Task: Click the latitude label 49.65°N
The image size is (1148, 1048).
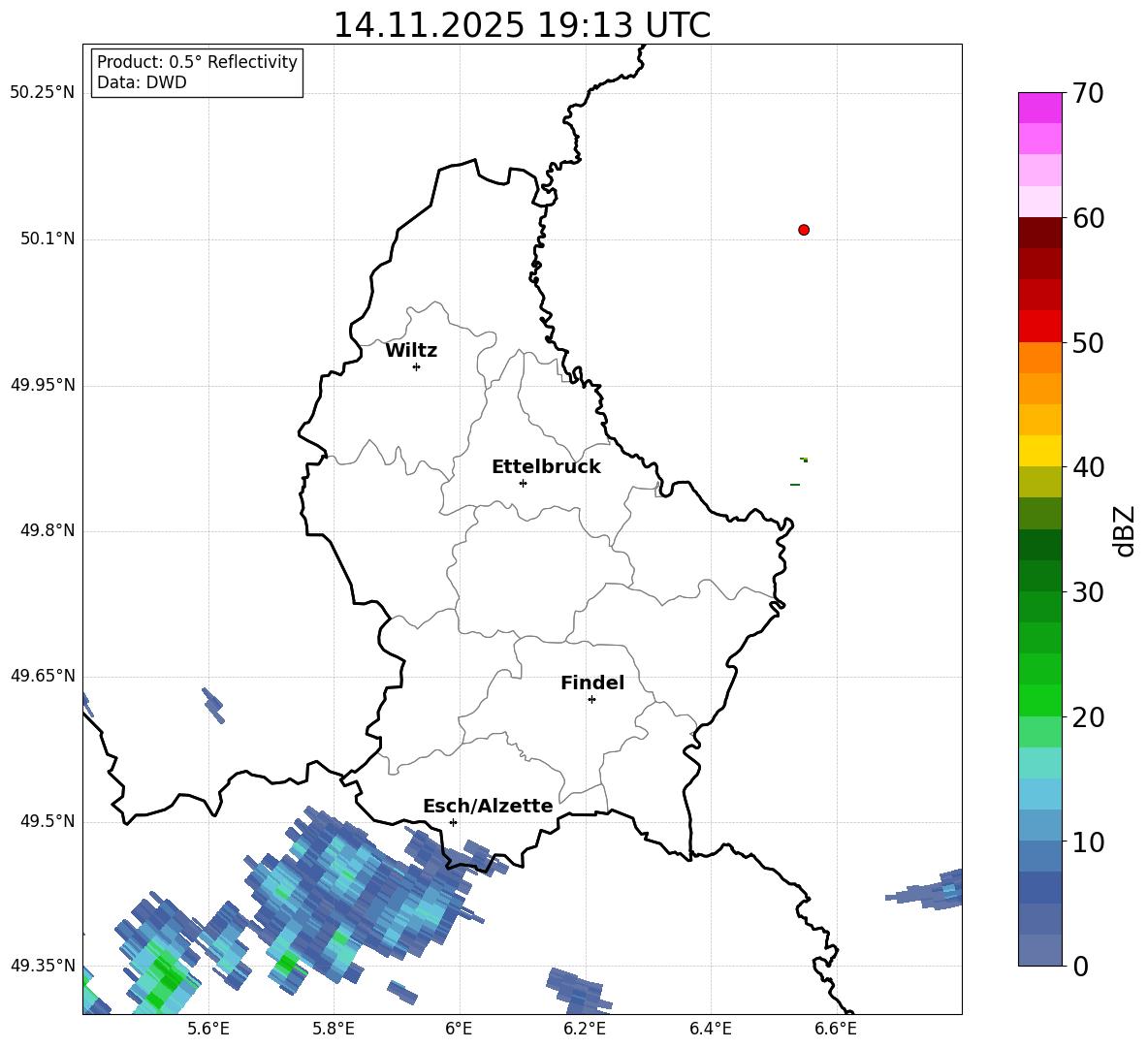Action: 43,676
